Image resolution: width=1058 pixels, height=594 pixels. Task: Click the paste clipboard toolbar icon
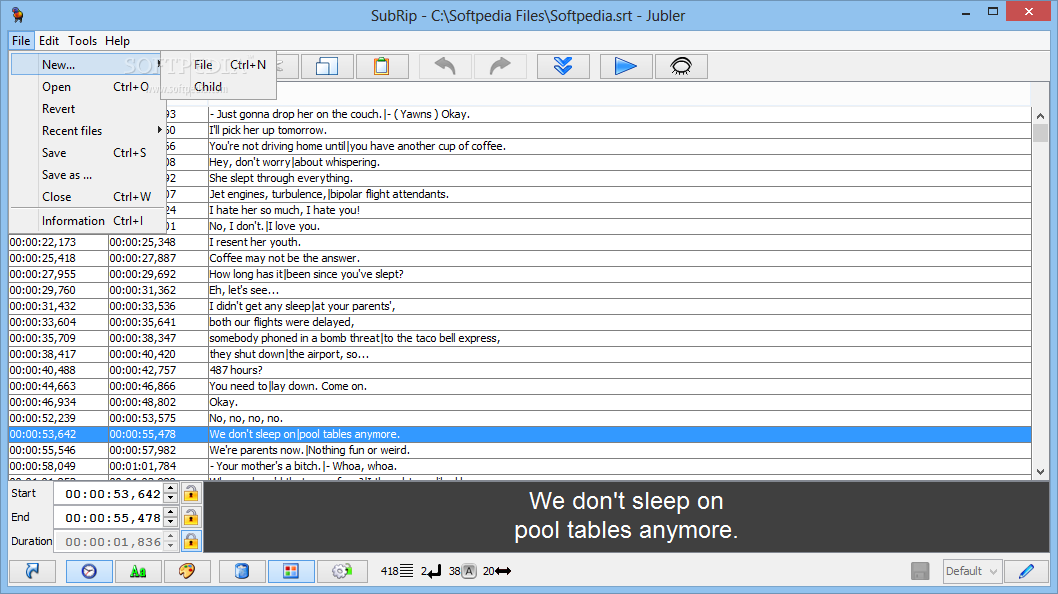point(382,66)
